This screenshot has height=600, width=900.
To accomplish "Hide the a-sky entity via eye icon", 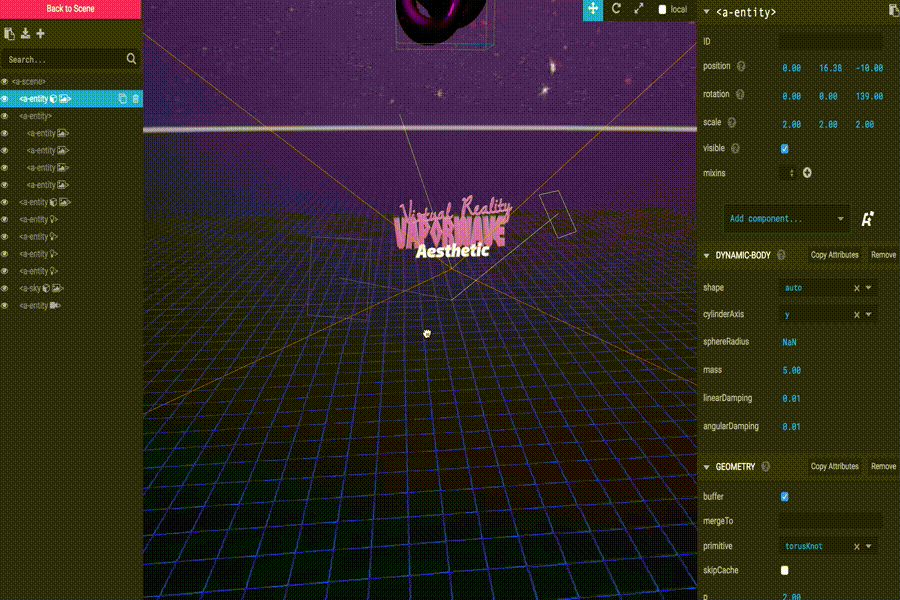I will (5, 288).
